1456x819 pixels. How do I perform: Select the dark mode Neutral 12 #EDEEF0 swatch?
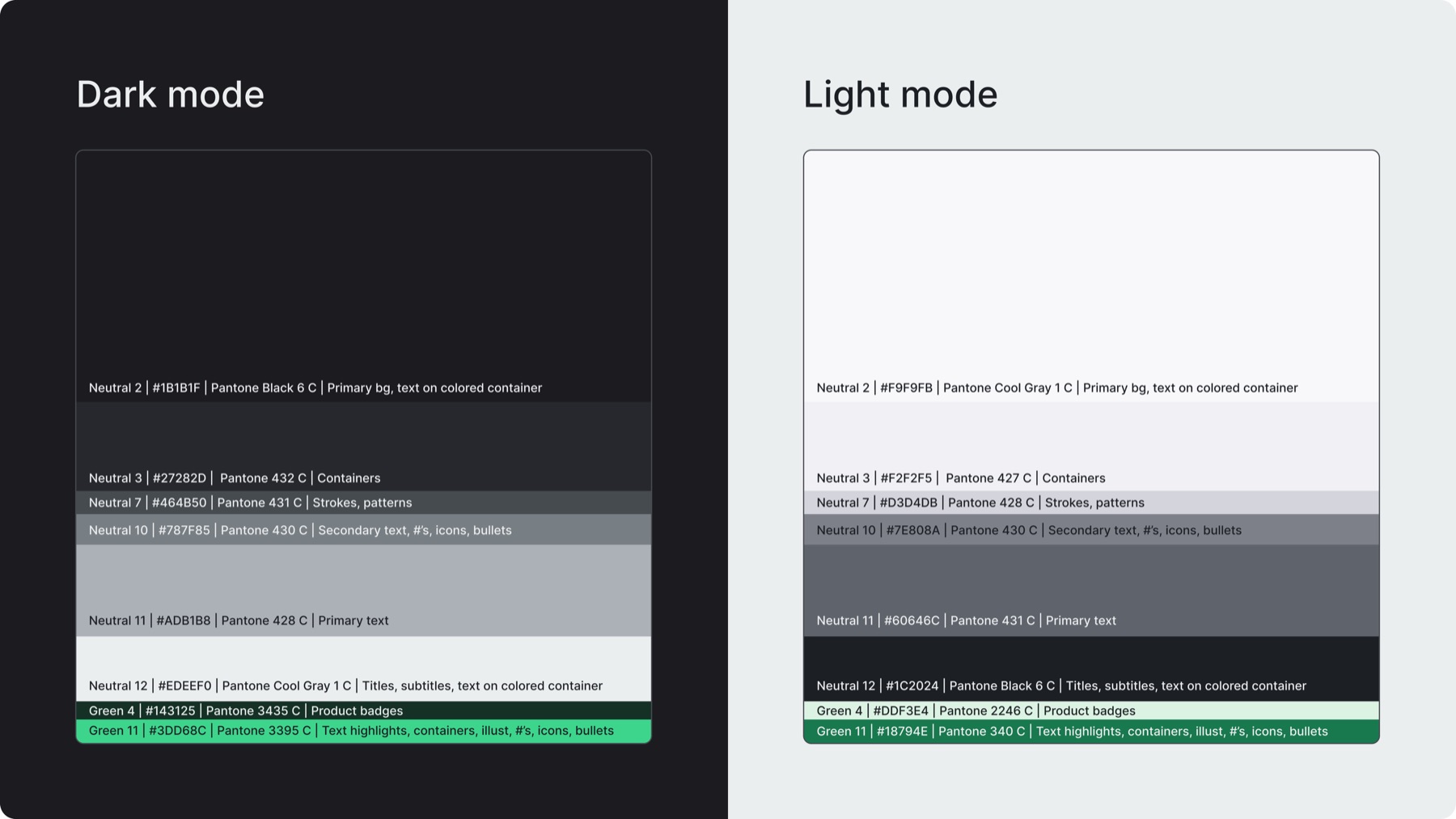coord(363,668)
